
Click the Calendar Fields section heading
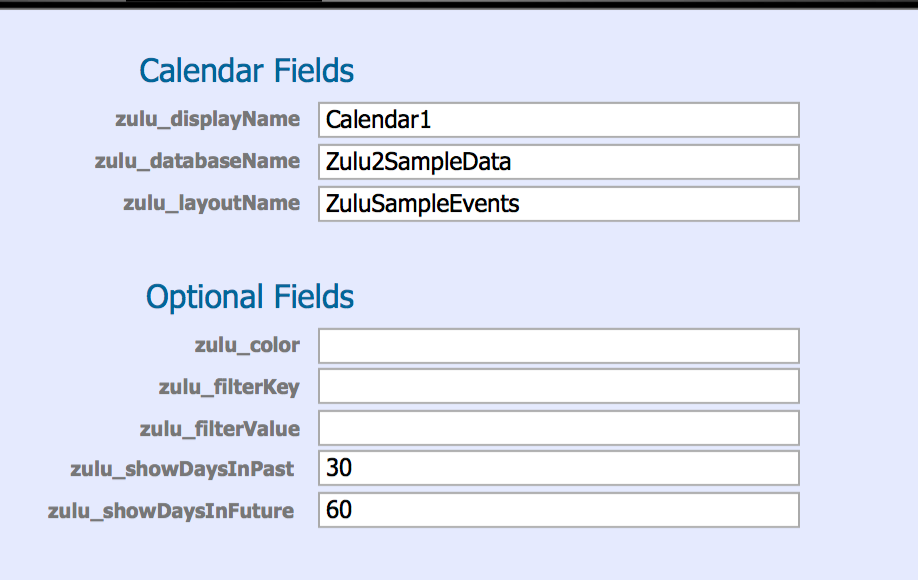pos(246,71)
